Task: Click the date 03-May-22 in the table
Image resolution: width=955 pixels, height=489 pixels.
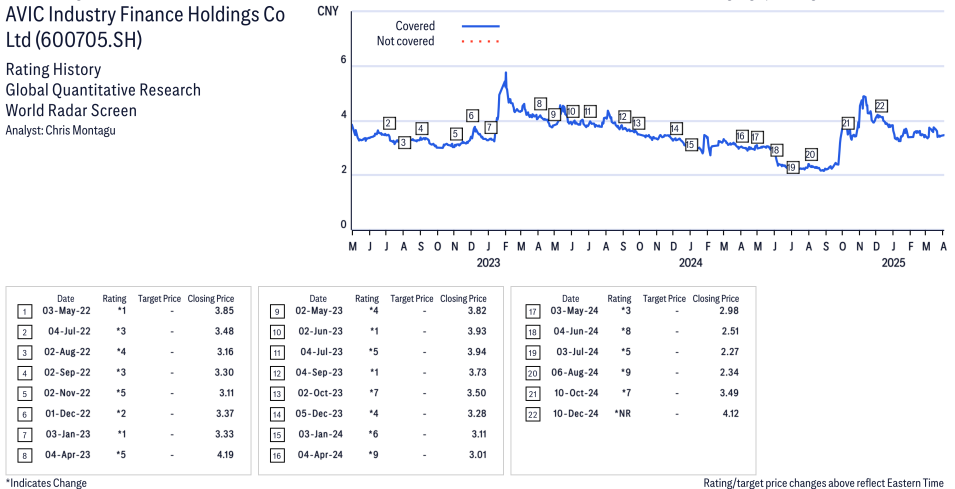Action: coord(68,311)
